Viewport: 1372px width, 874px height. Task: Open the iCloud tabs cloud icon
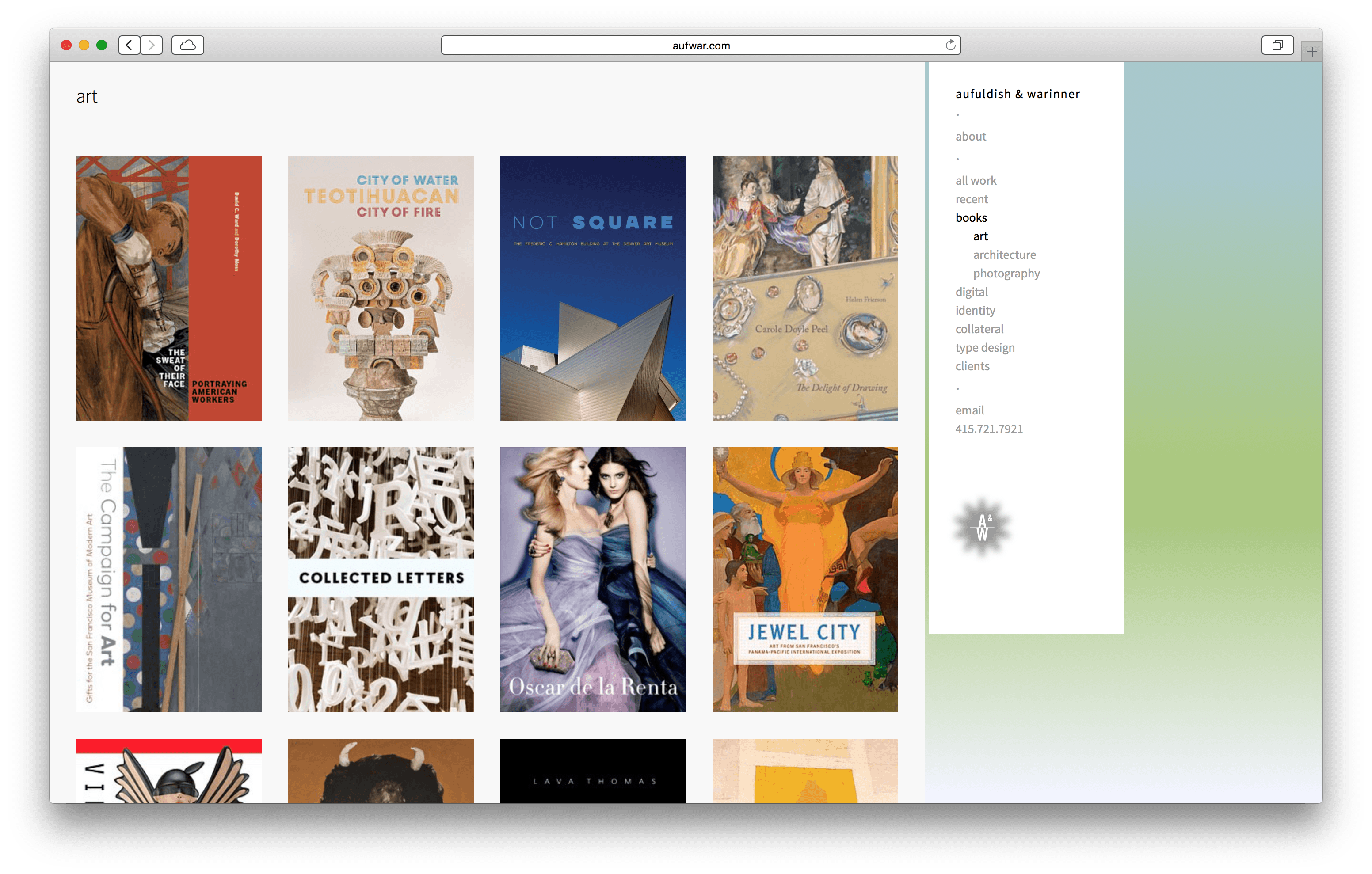[x=187, y=45]
